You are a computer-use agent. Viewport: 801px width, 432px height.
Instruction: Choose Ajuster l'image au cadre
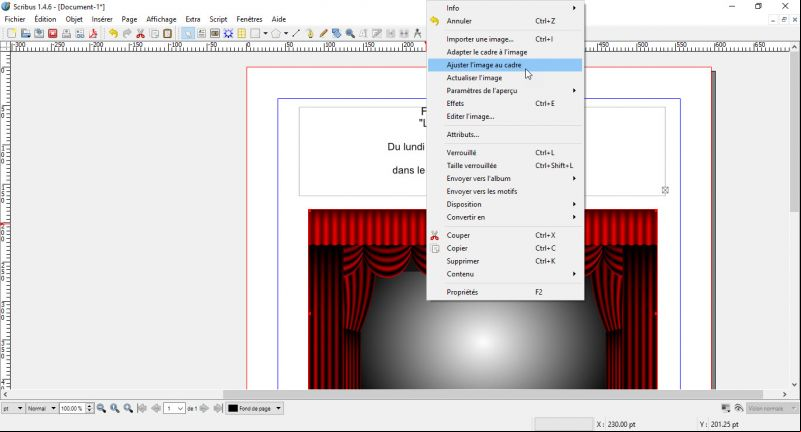pyautogui.click(x=505, y=65)
